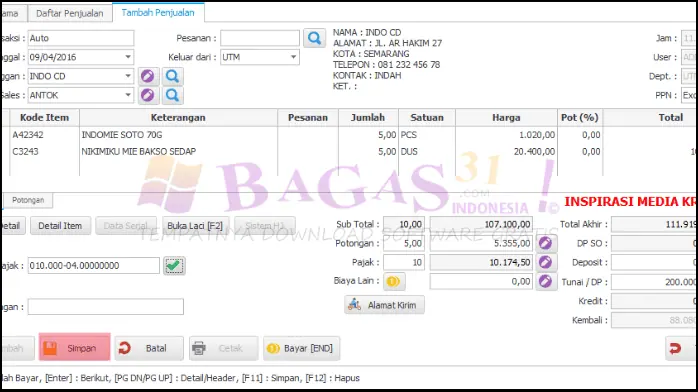Select the Potongan tab
Viewport: 698px width, 392px height.
pos(28,200)
